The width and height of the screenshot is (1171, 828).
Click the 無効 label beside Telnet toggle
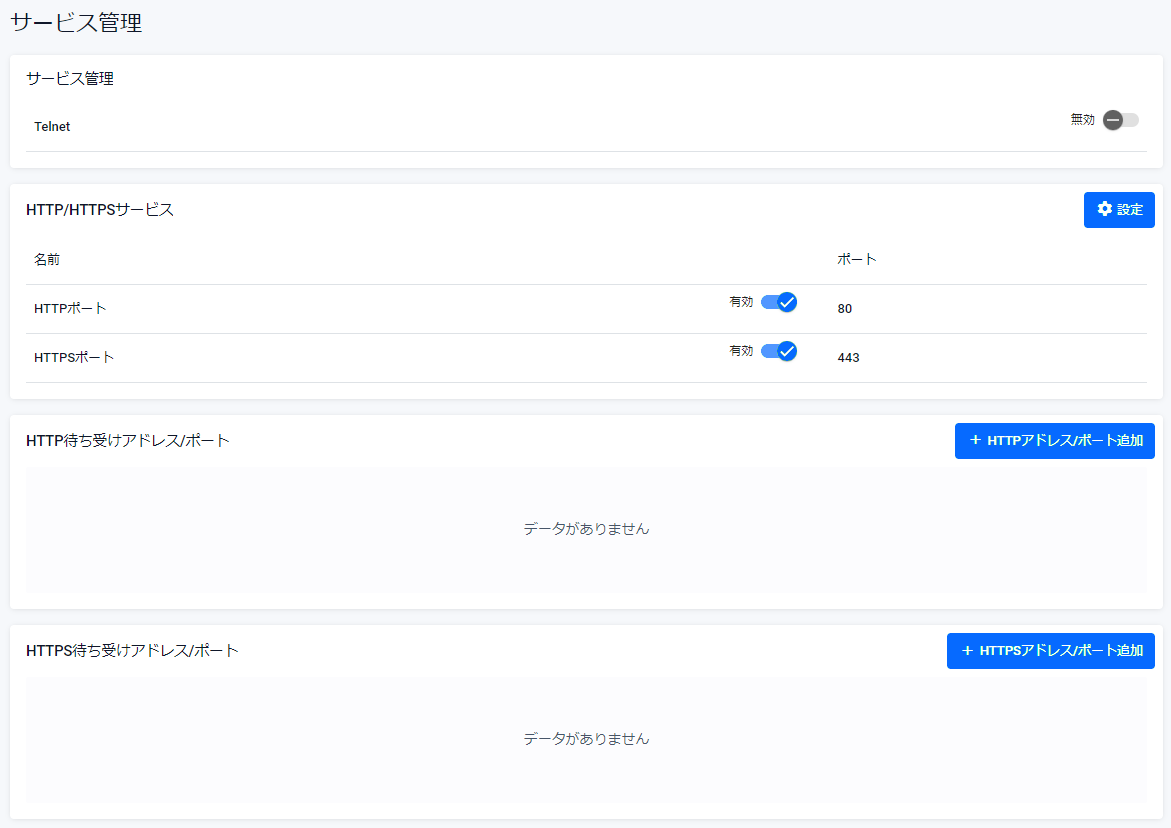1082,120
